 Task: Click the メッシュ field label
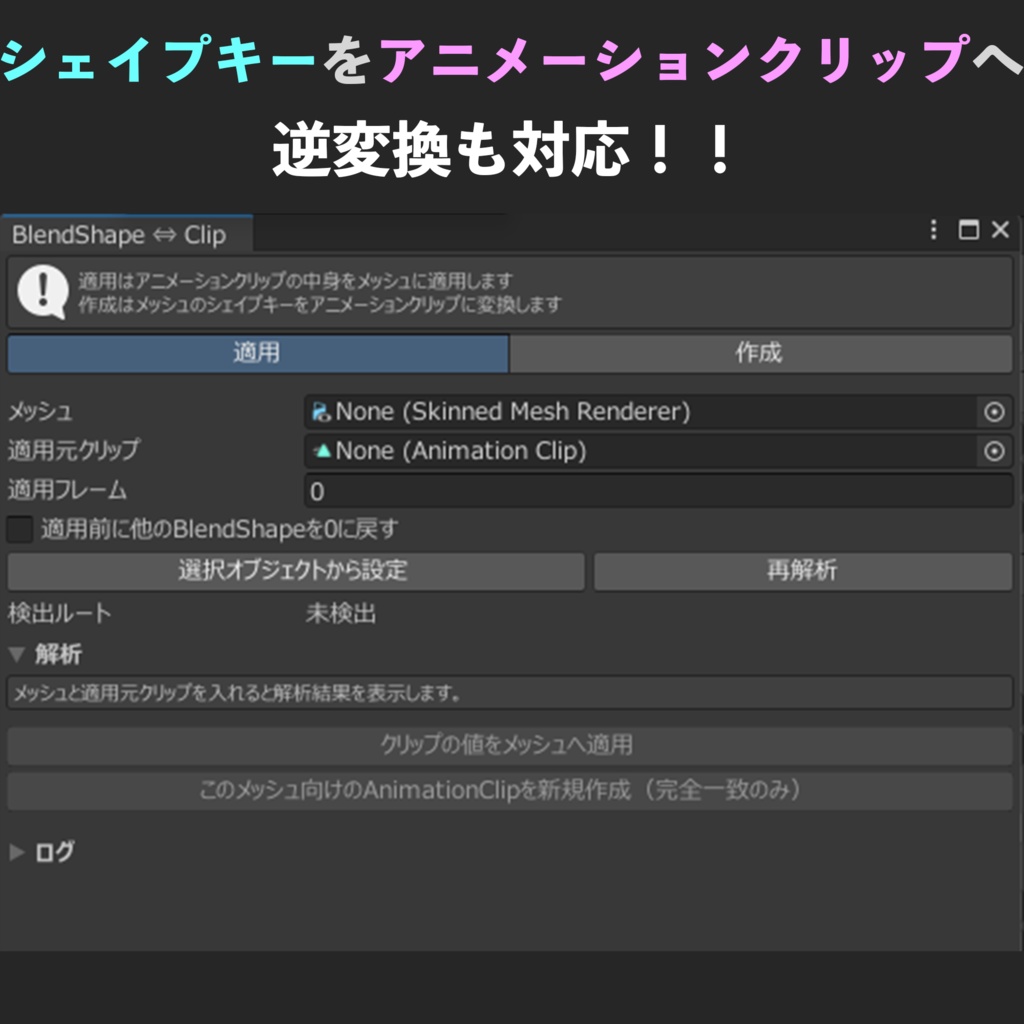[x=40, y=411]
